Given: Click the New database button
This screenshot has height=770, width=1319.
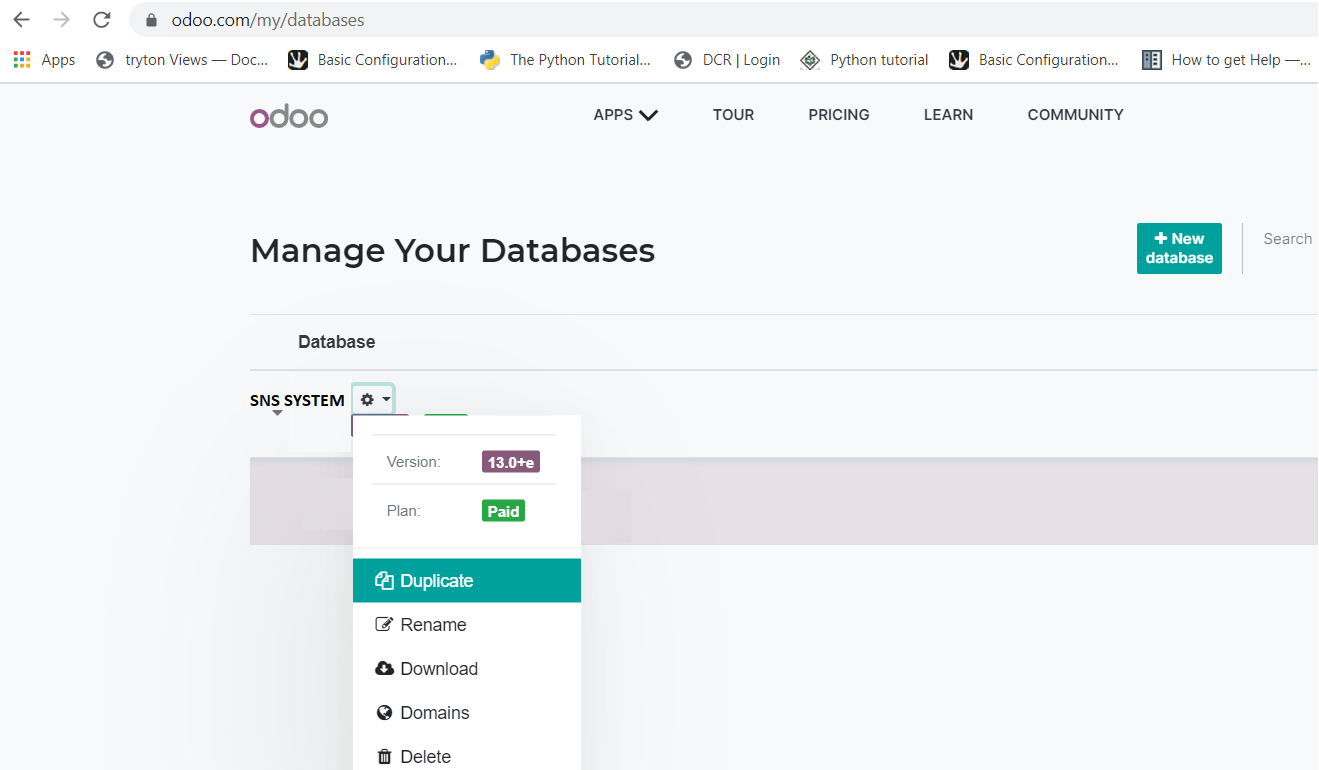Looking at the screenshot, I should 1179,248.
